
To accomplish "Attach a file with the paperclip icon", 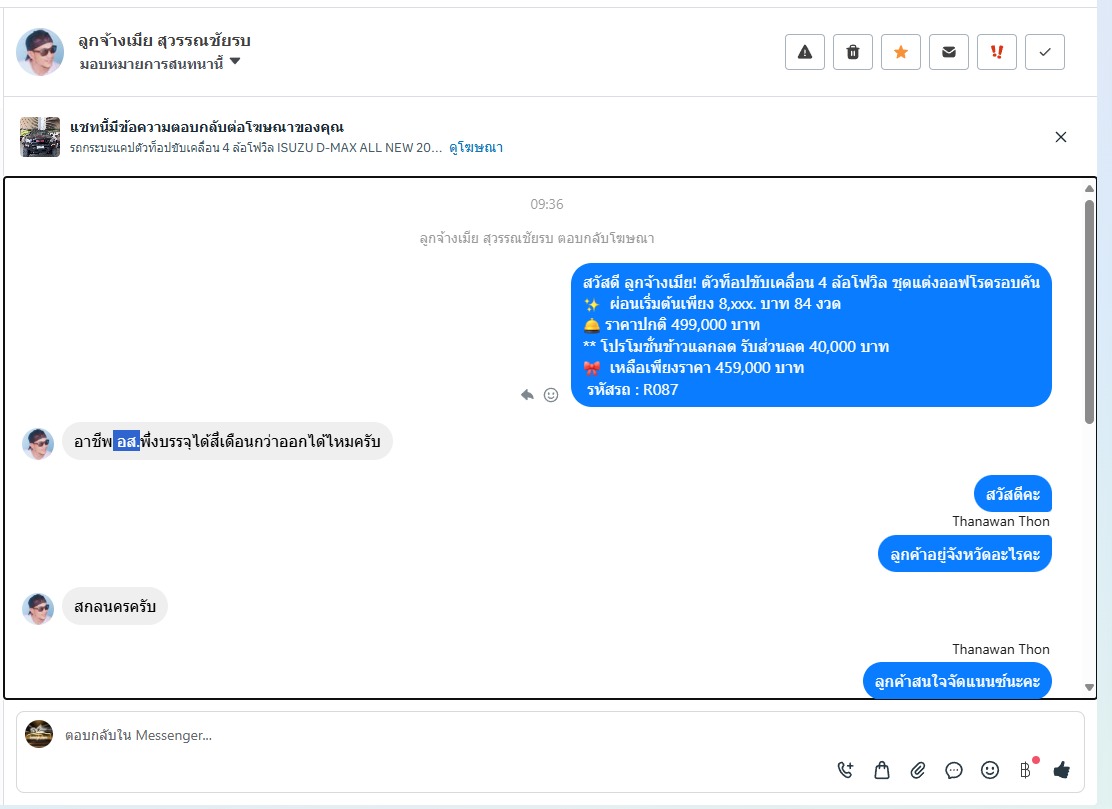I will tap(918, 770).
